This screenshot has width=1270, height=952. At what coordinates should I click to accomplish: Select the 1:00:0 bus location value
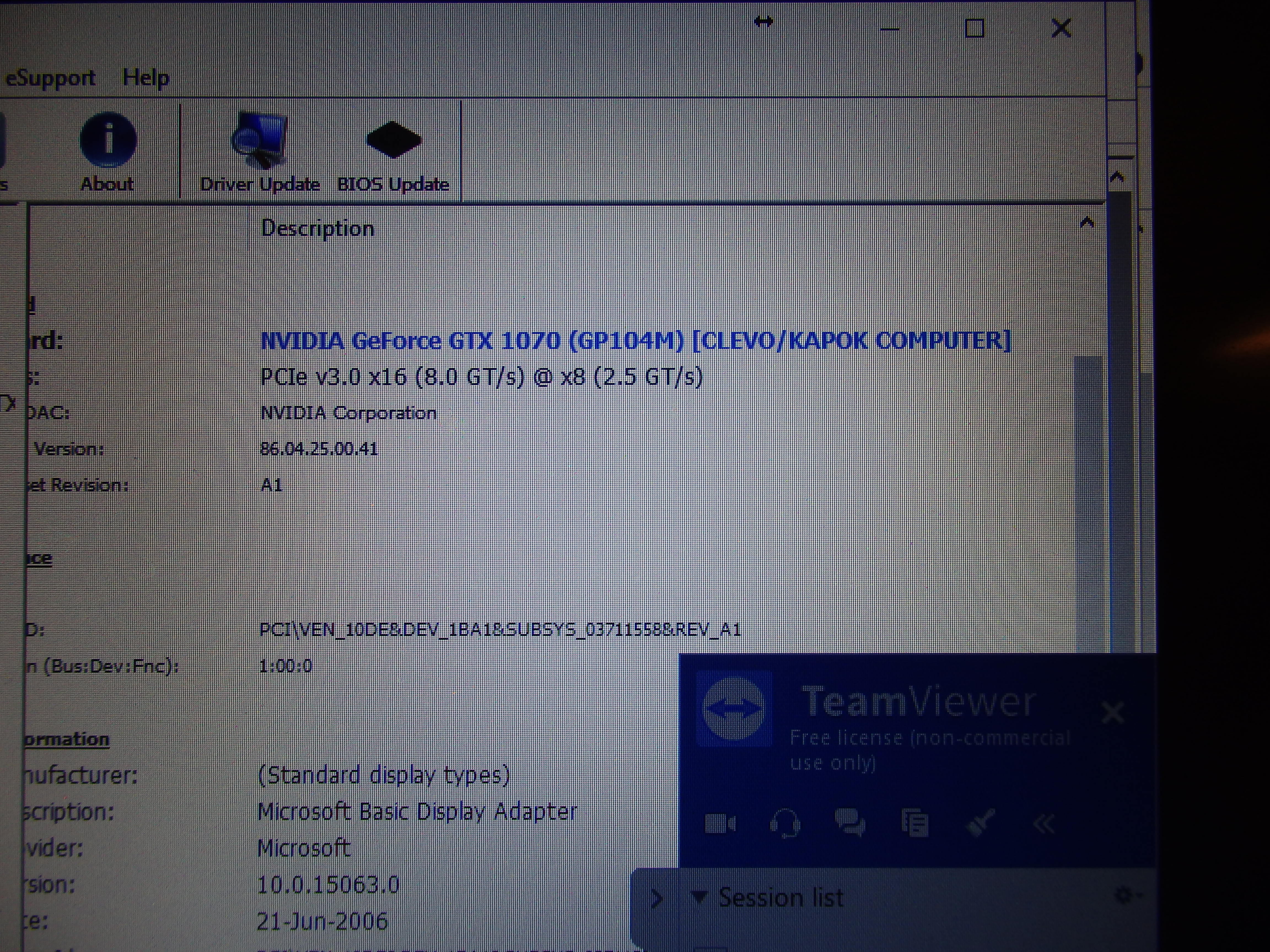[x=285, y=666]
